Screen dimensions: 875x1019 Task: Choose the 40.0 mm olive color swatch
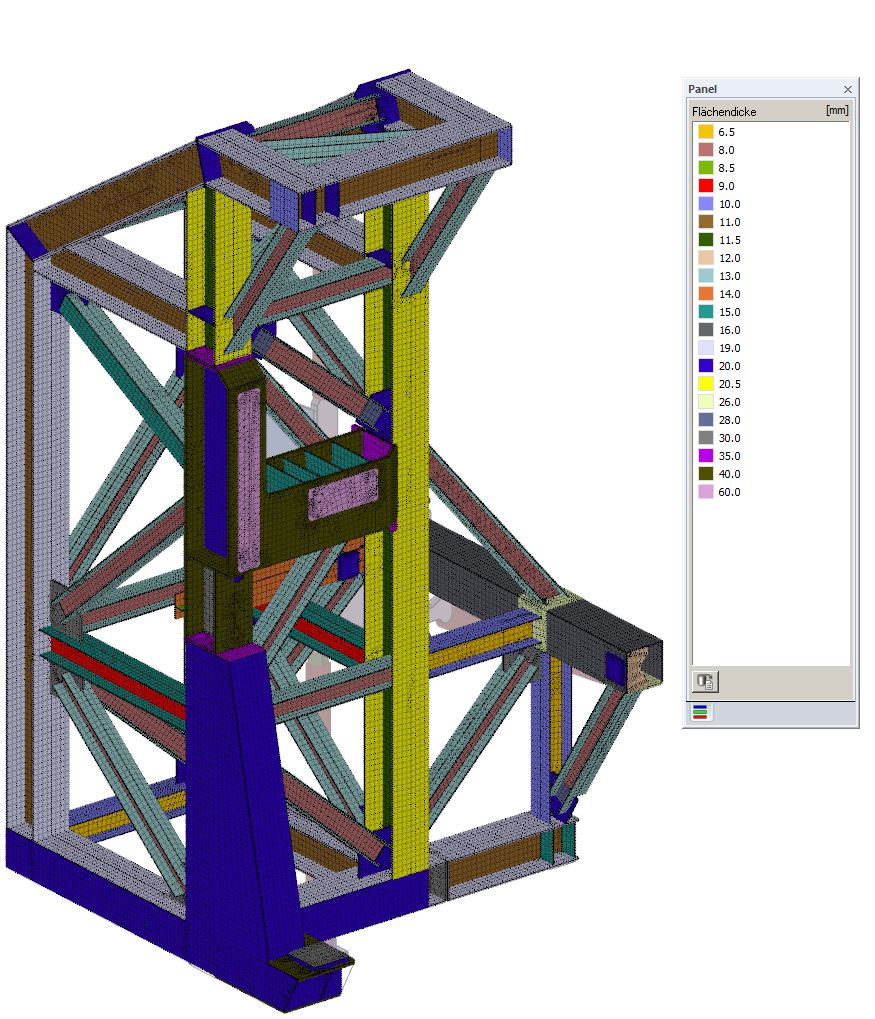pyautogui.click(x=706, y=474)
